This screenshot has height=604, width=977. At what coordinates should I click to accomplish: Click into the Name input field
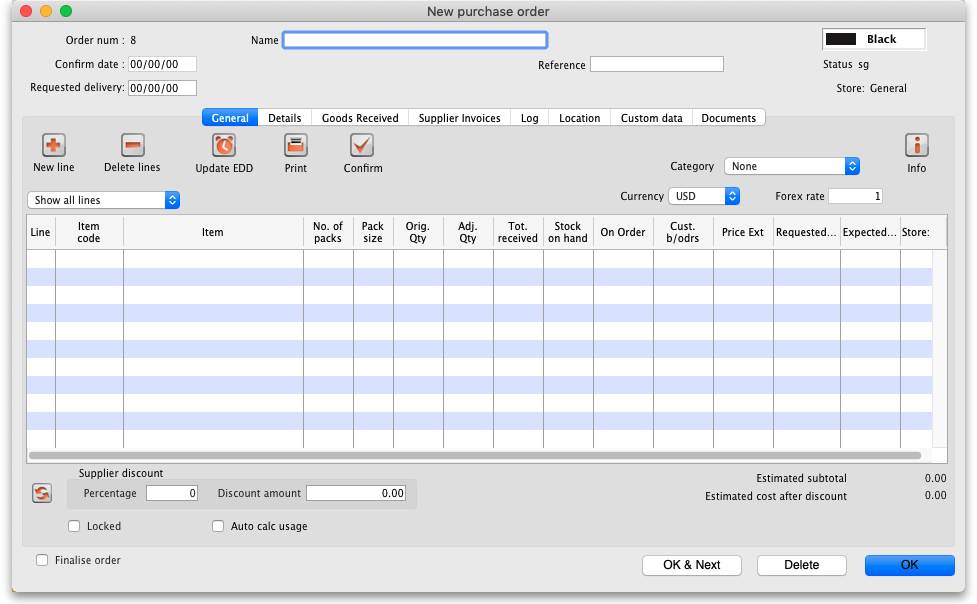(415, 40)
